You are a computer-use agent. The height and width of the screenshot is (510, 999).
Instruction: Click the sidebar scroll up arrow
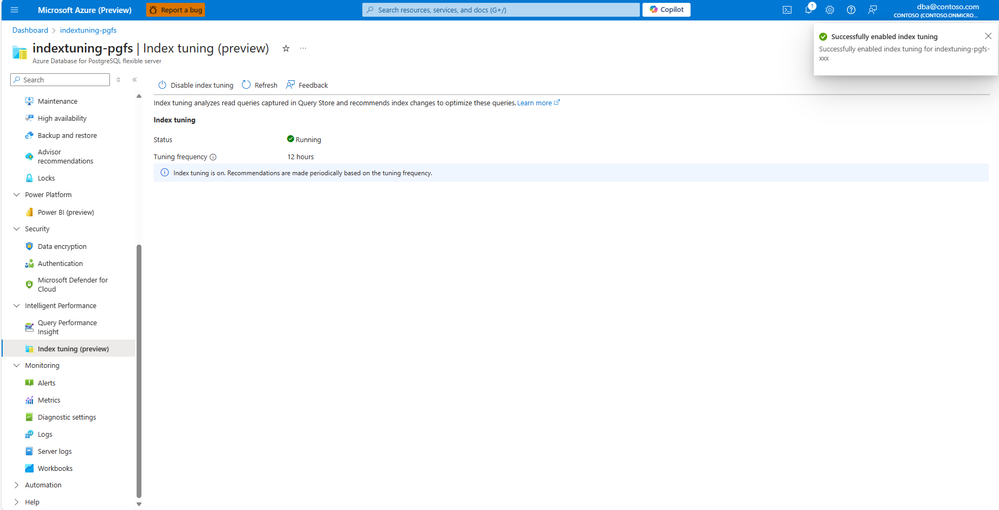[139, 96]
